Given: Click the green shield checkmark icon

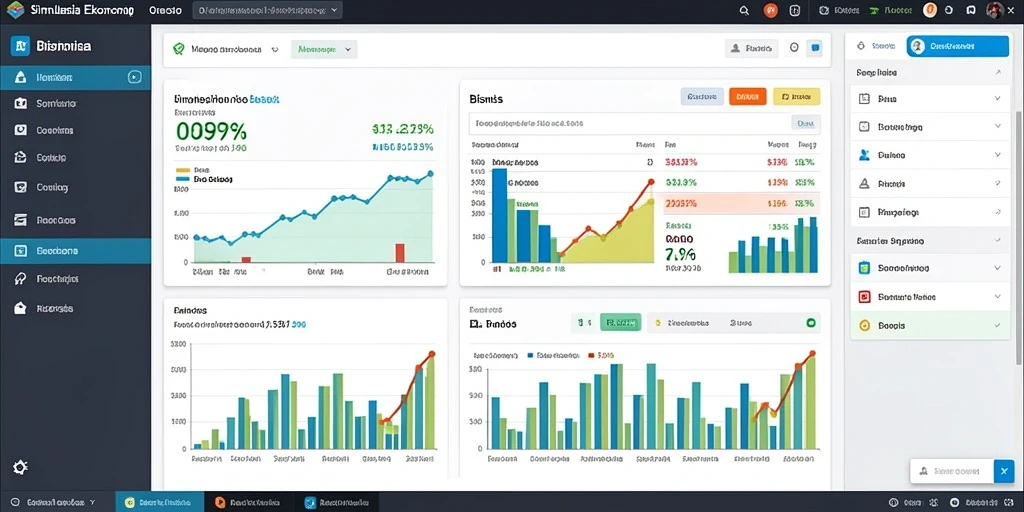Looking at the screenshot, I should [x=178, y=49].
